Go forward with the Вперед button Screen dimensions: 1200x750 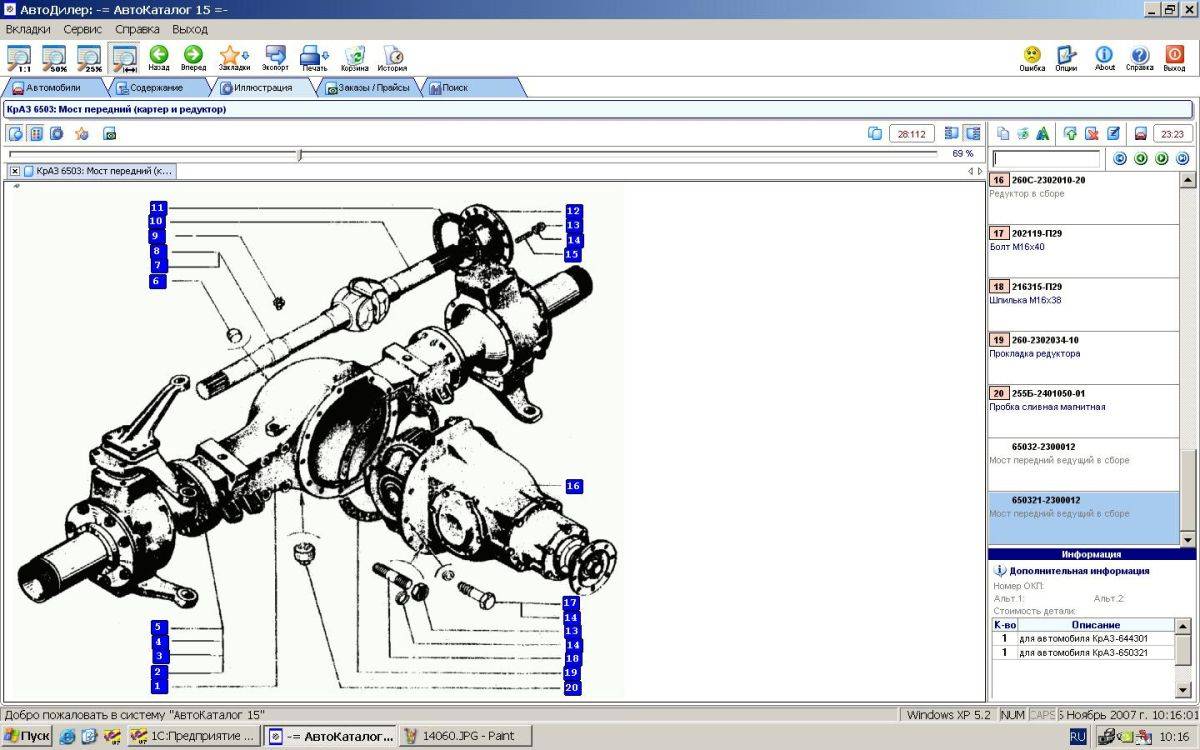pyautogui.click(x=193, y=58)
